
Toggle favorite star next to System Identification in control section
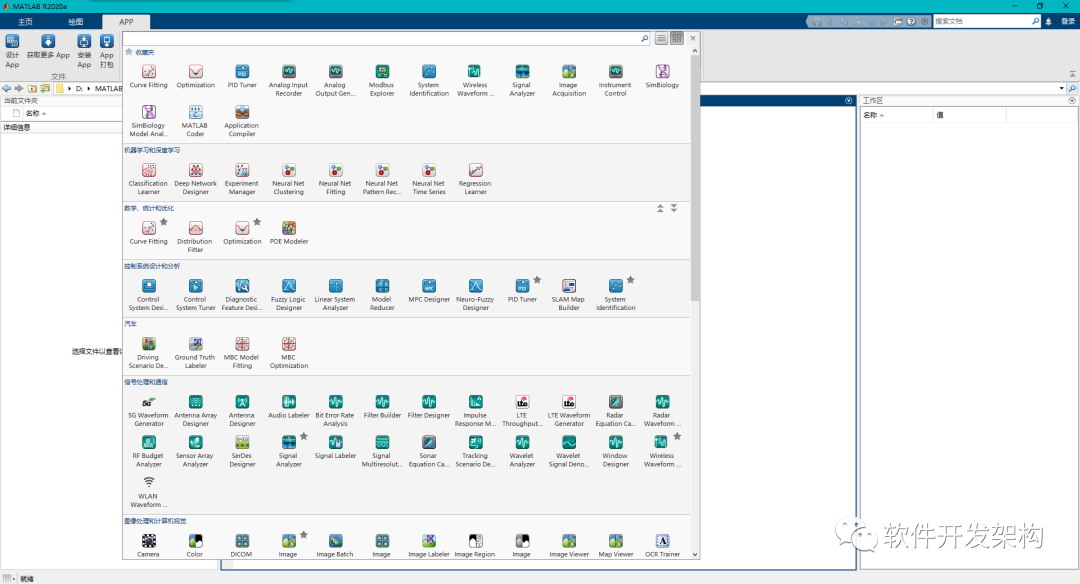point(630,280)
